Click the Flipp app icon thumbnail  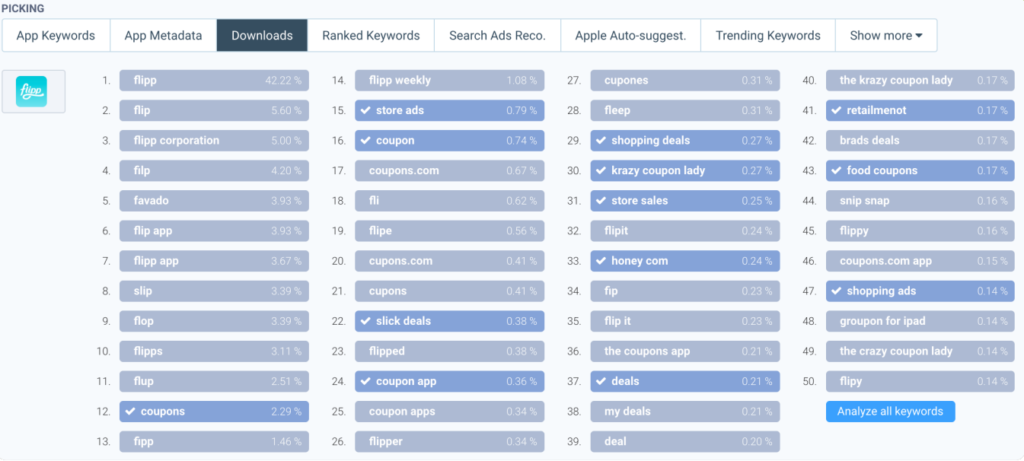click(x=33, y=93)
